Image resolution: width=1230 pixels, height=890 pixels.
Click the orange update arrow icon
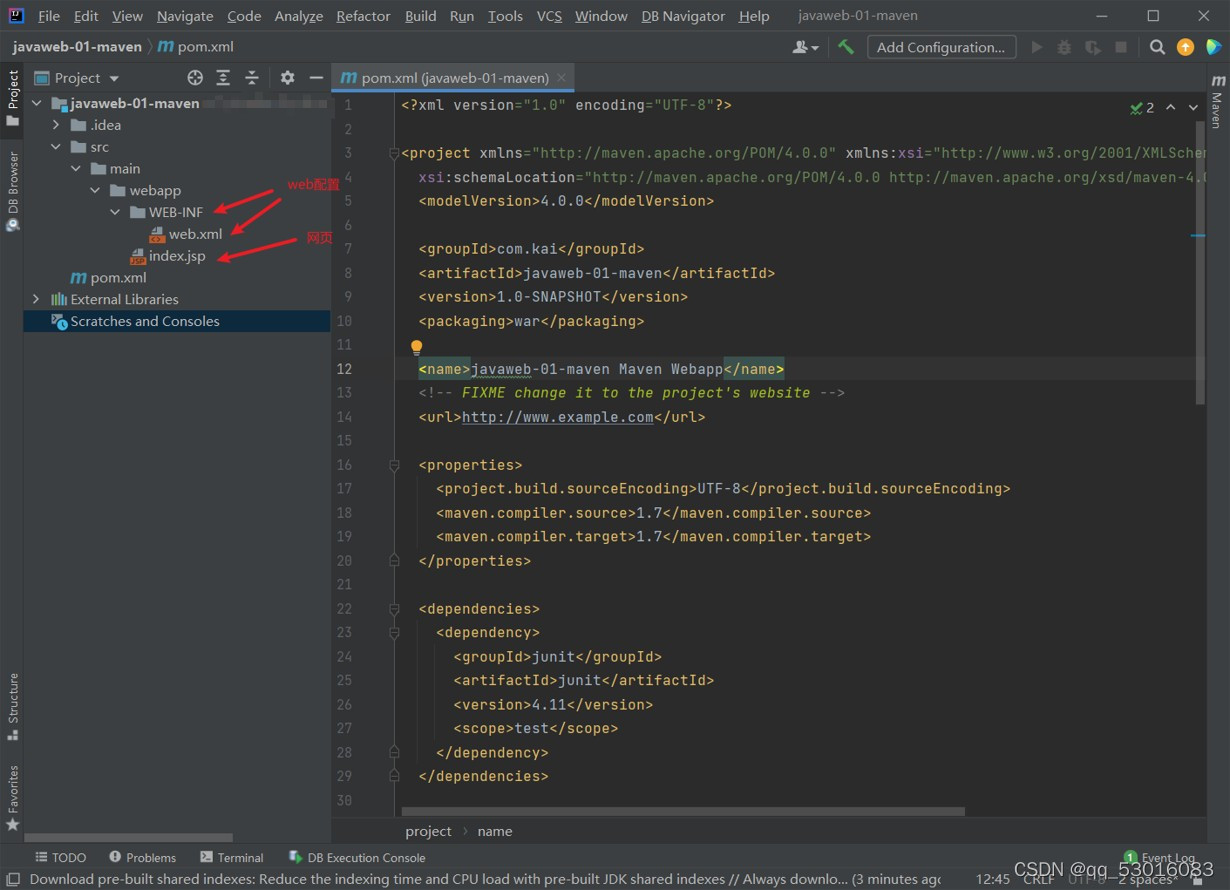click(1185, 47)
